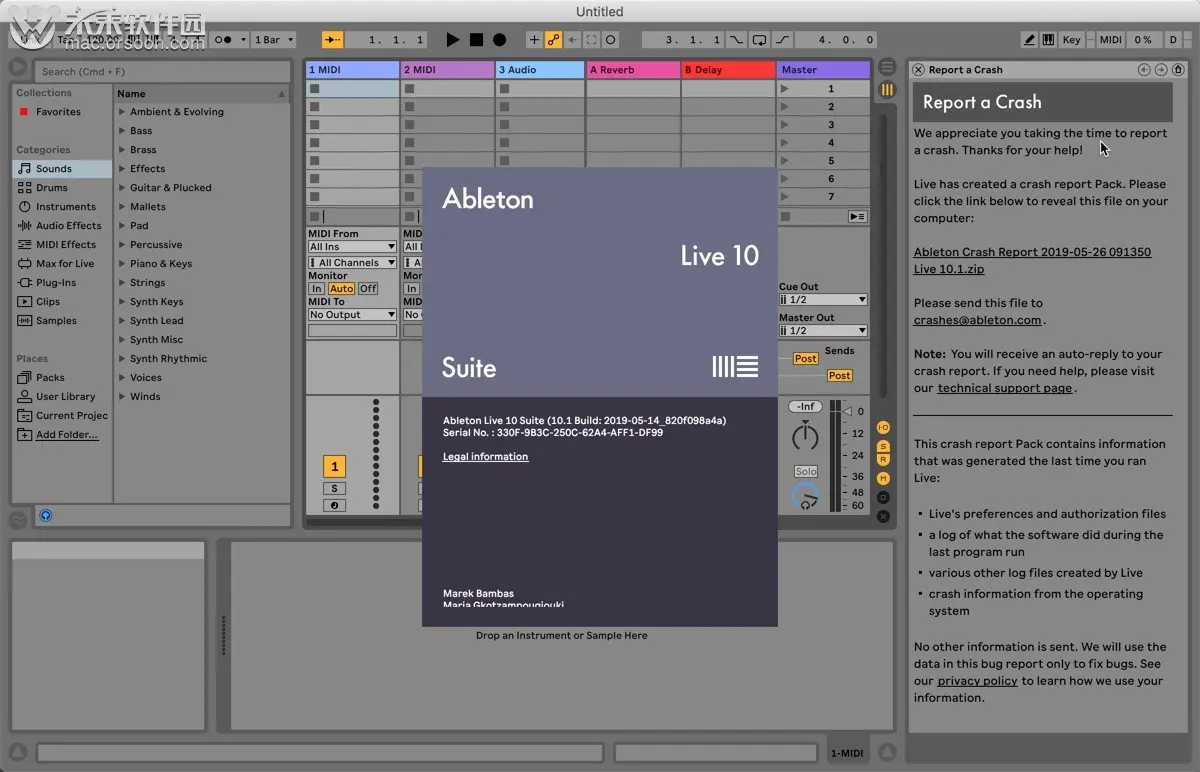Click the CPU load 0 % meter

[x=1142, y=40]
